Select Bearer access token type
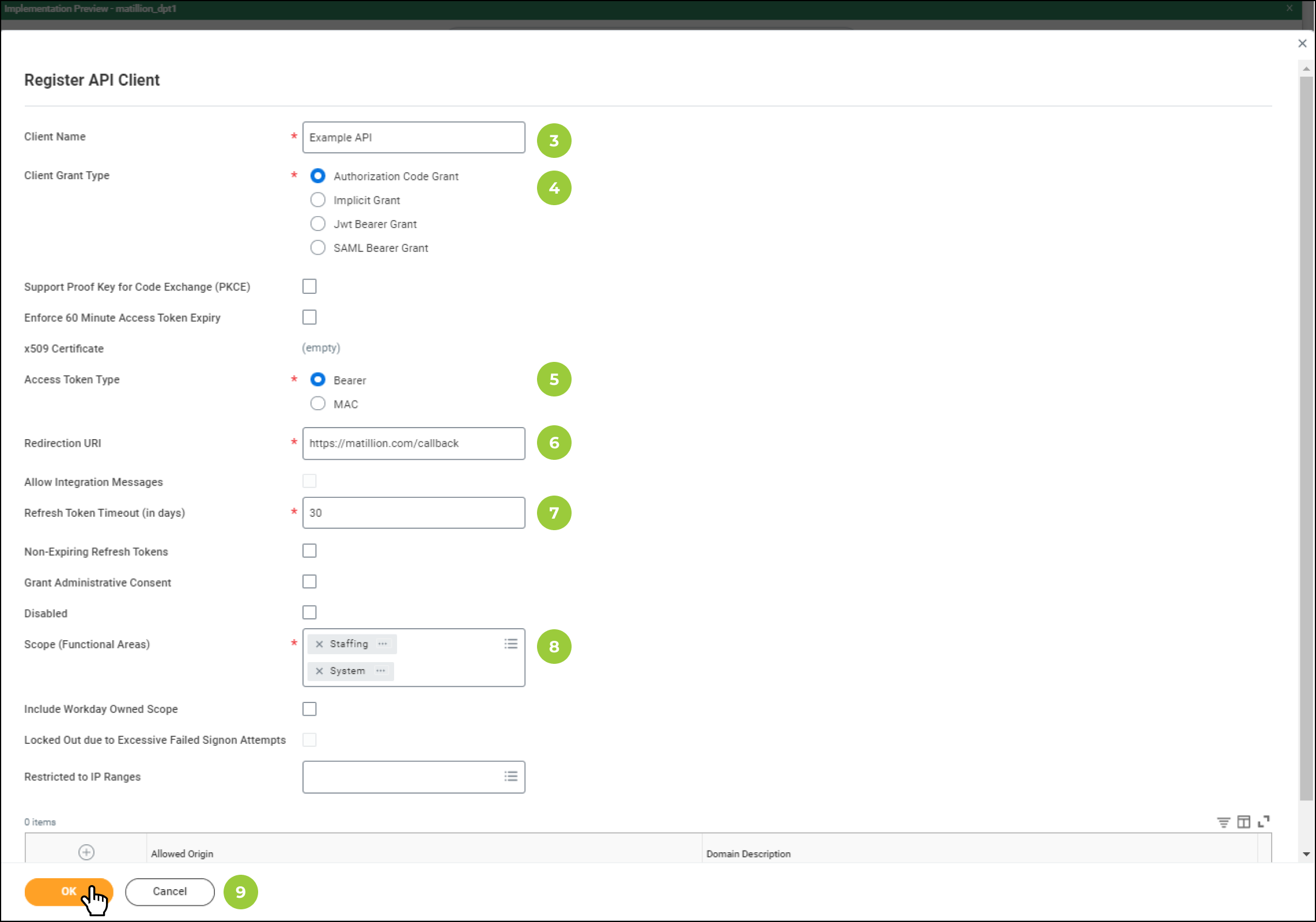 [317, 380]
